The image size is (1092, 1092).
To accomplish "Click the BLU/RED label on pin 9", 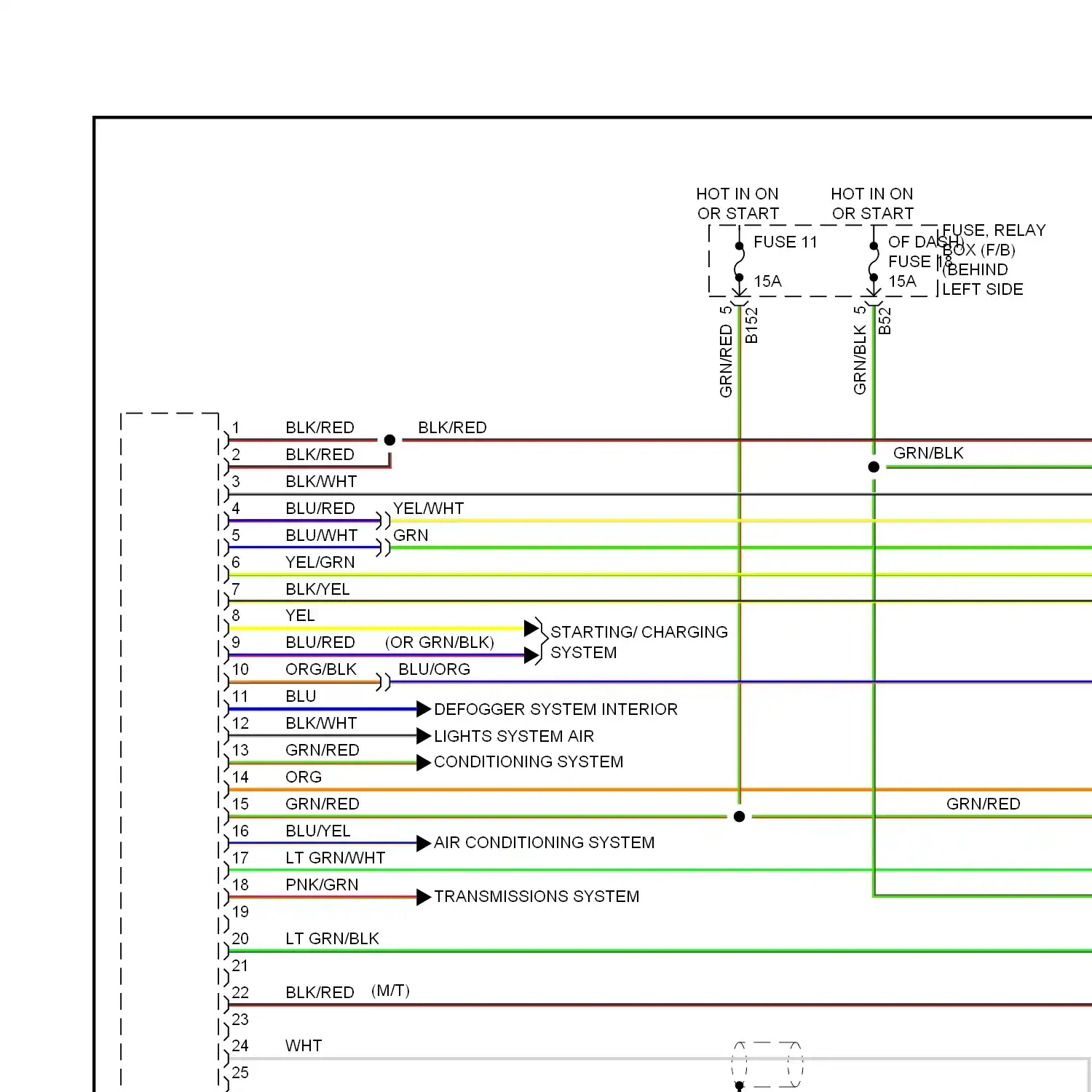I will pos(320,642).
